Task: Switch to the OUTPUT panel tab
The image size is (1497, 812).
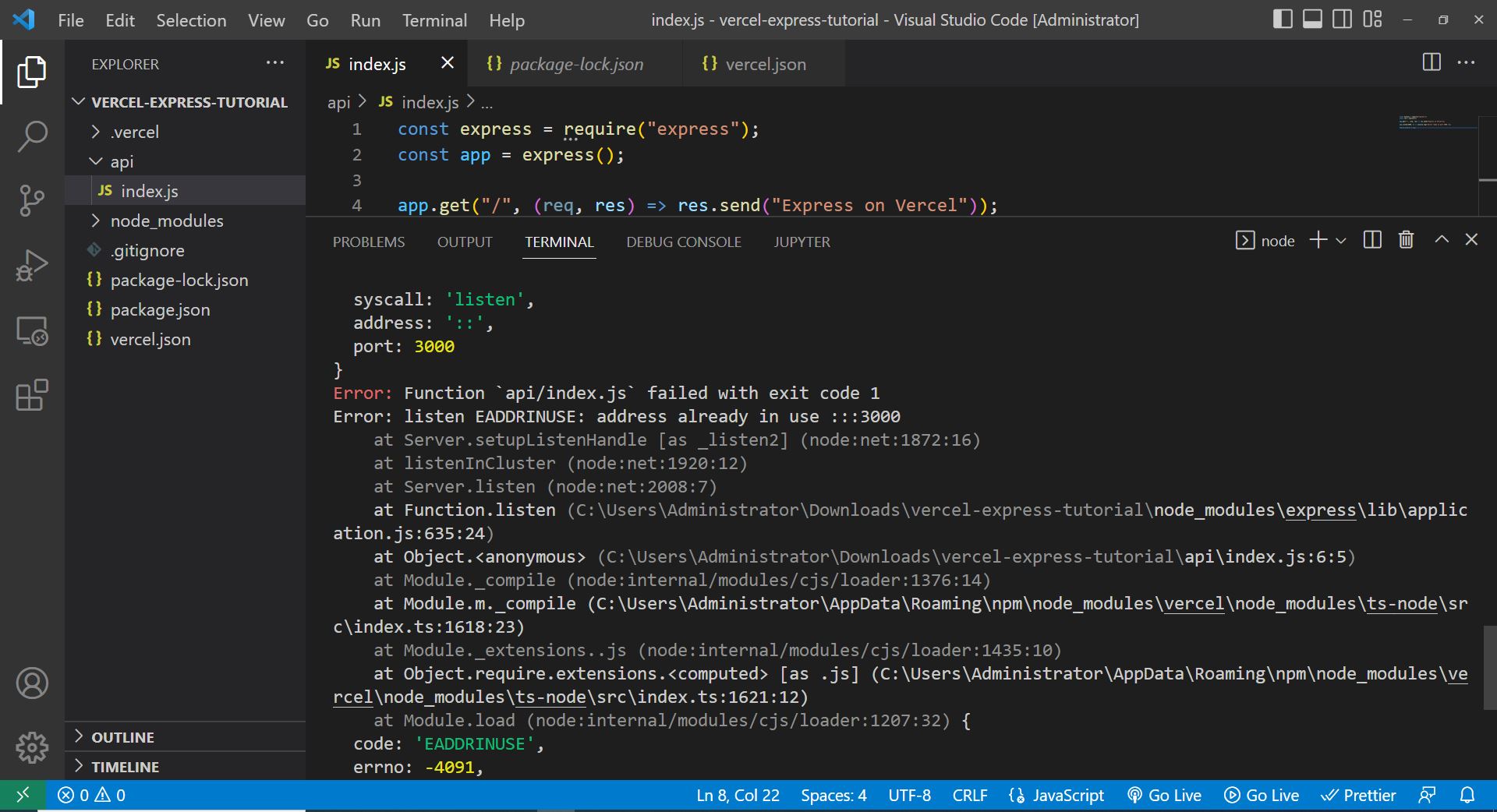Action: (x=465, y=242)
